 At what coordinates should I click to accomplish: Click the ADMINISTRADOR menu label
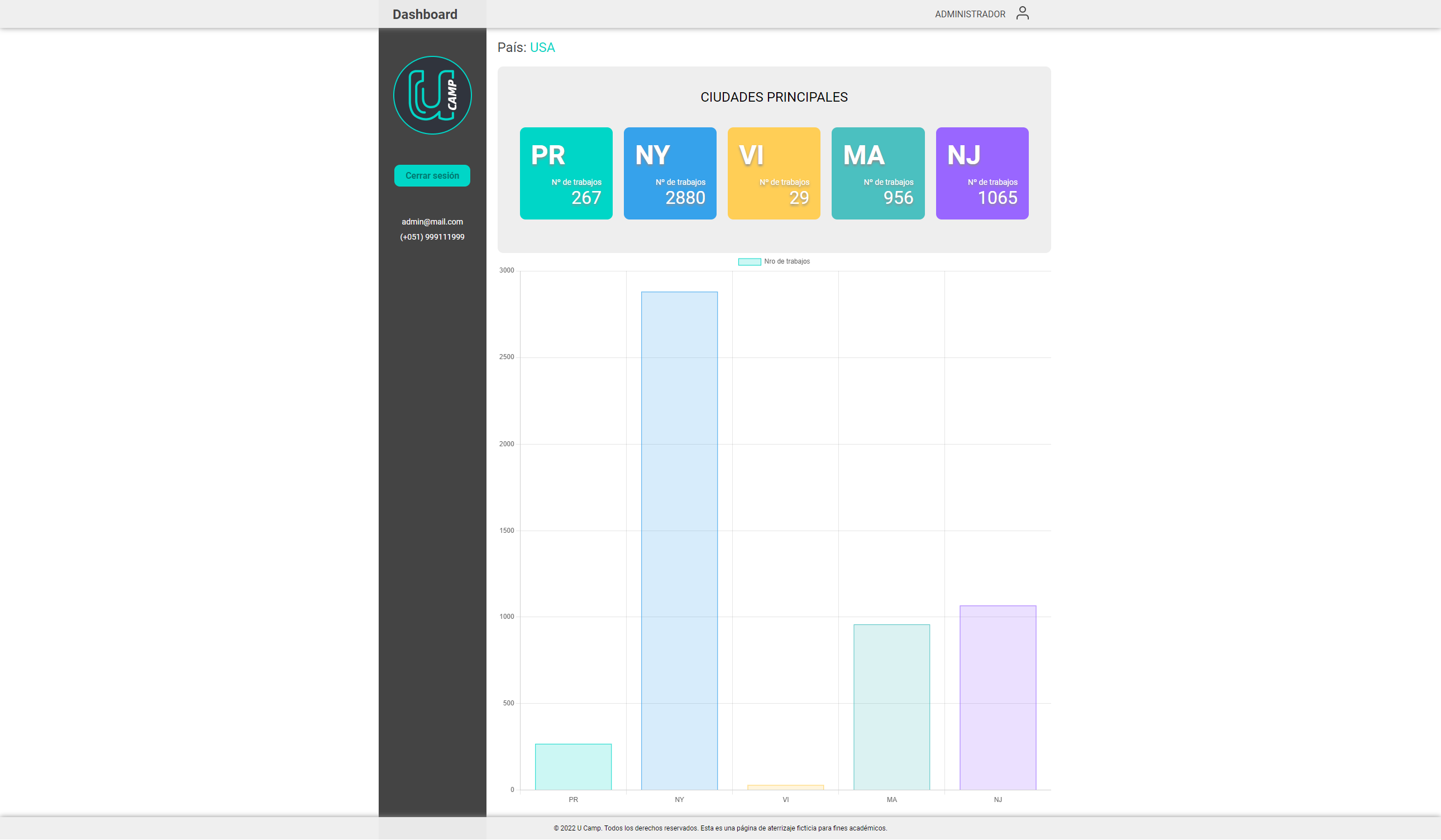tap(970, 14)
